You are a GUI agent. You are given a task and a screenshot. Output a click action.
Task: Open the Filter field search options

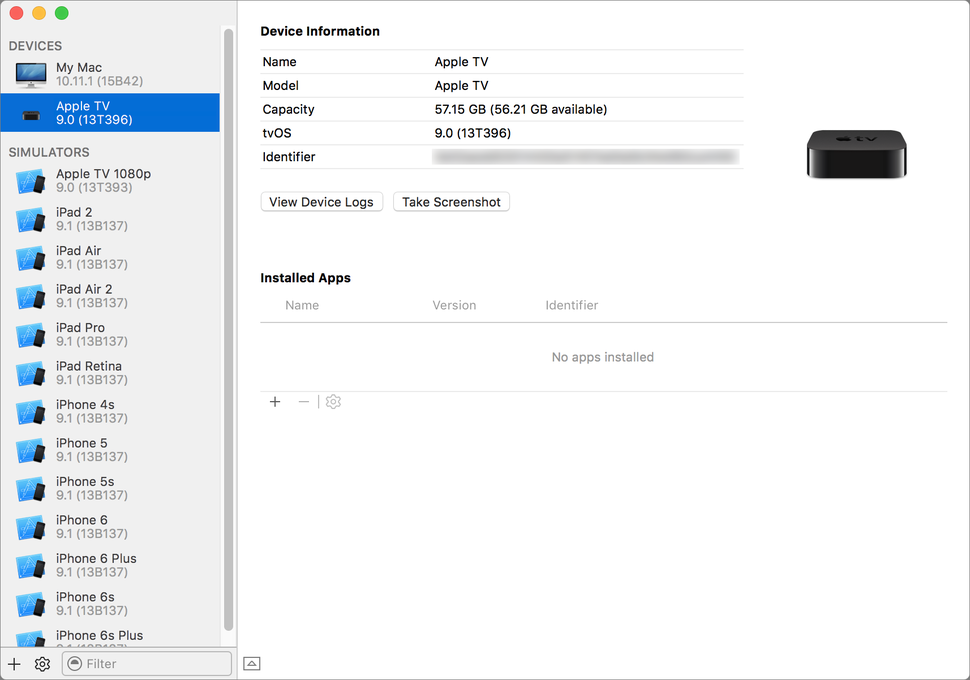pos(75,663)
